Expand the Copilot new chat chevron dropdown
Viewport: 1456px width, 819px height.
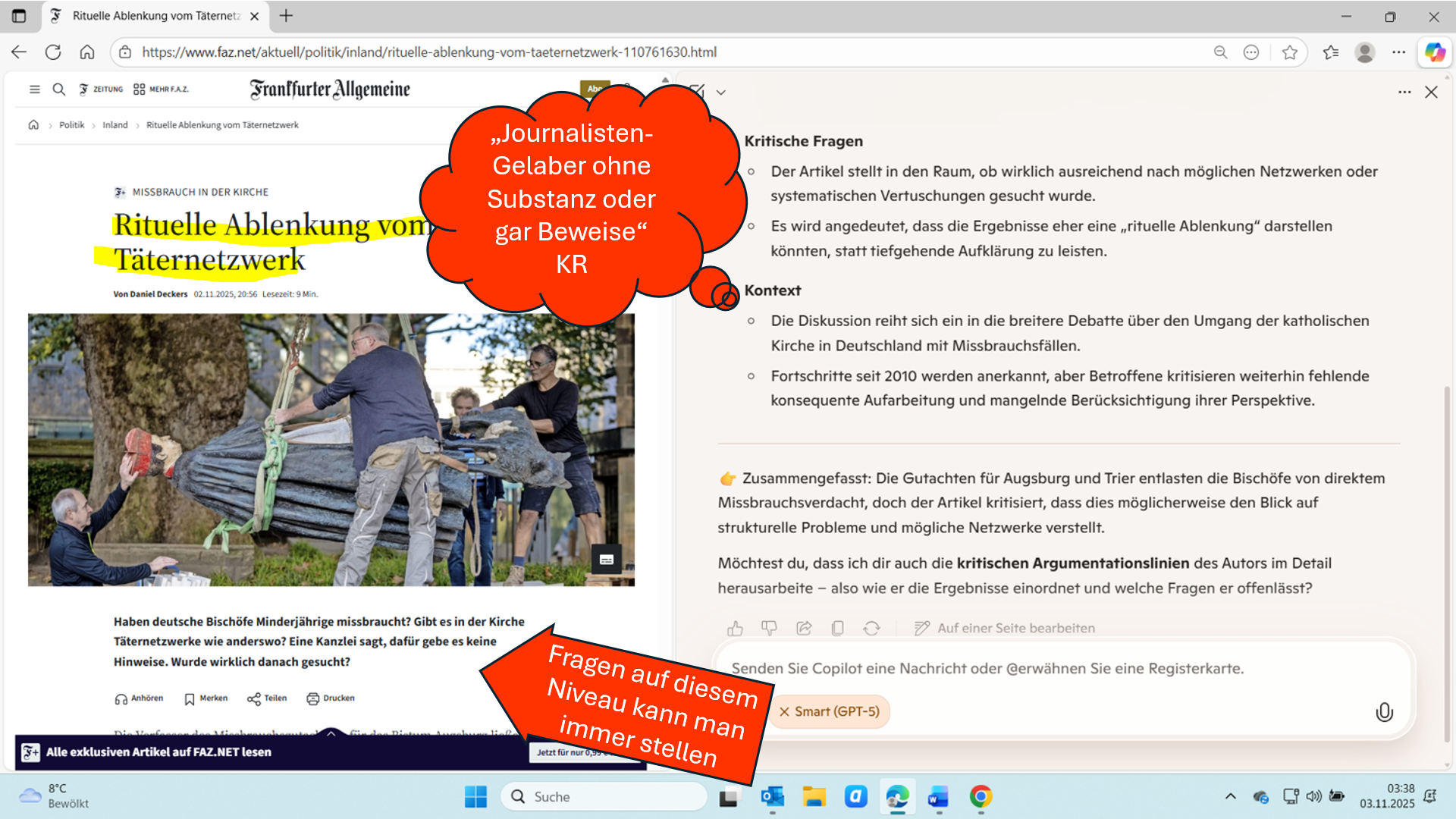720,93
